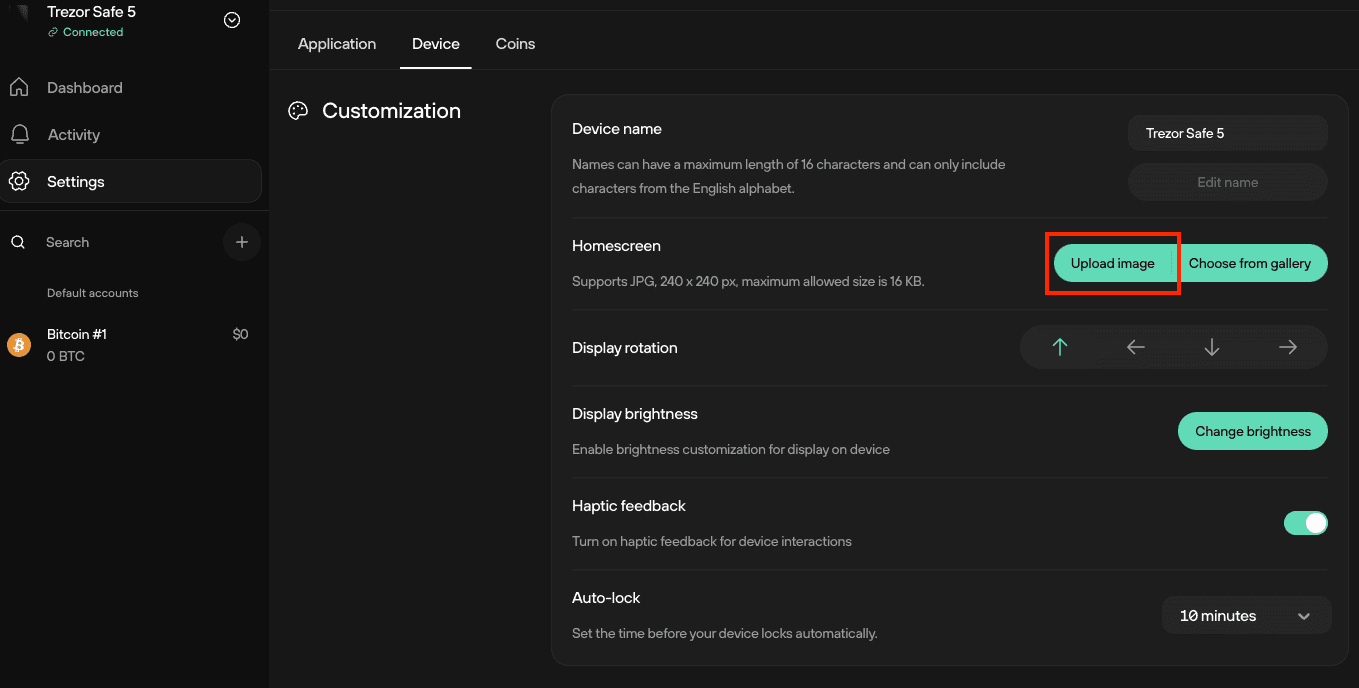
Task: Rotate display with the down arrow
Action: click(x=1212, y=348)
